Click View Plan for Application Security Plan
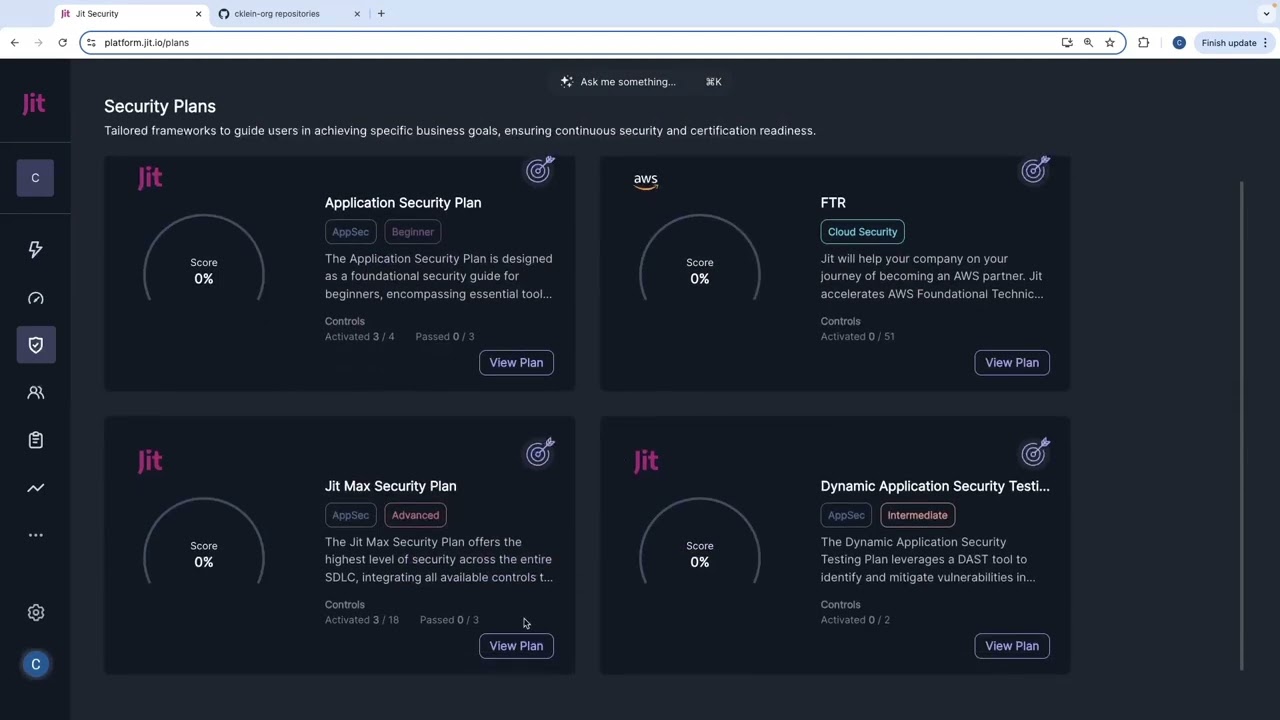This screenshot has width=1280, height=720. tap(516, 363)
